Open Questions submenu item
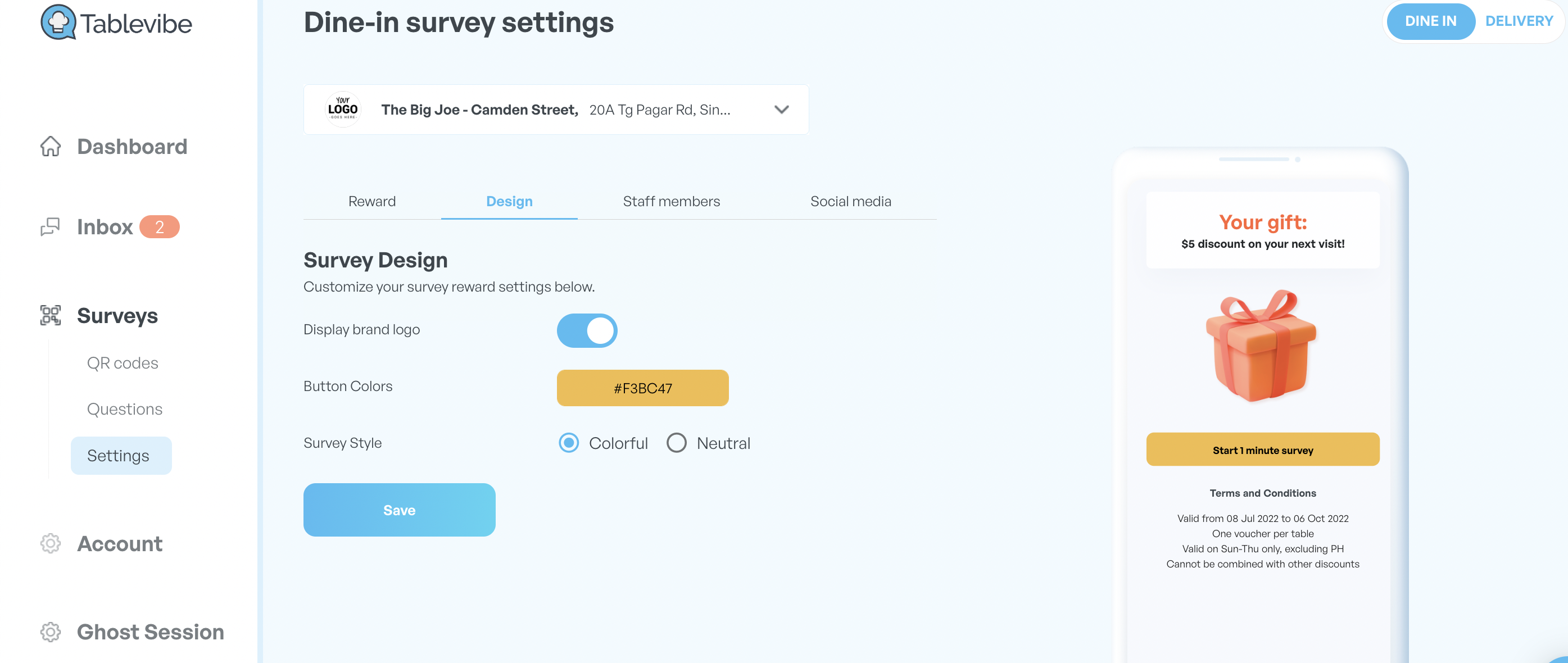The image size is (1568, 663). click(x=125, y=409)
